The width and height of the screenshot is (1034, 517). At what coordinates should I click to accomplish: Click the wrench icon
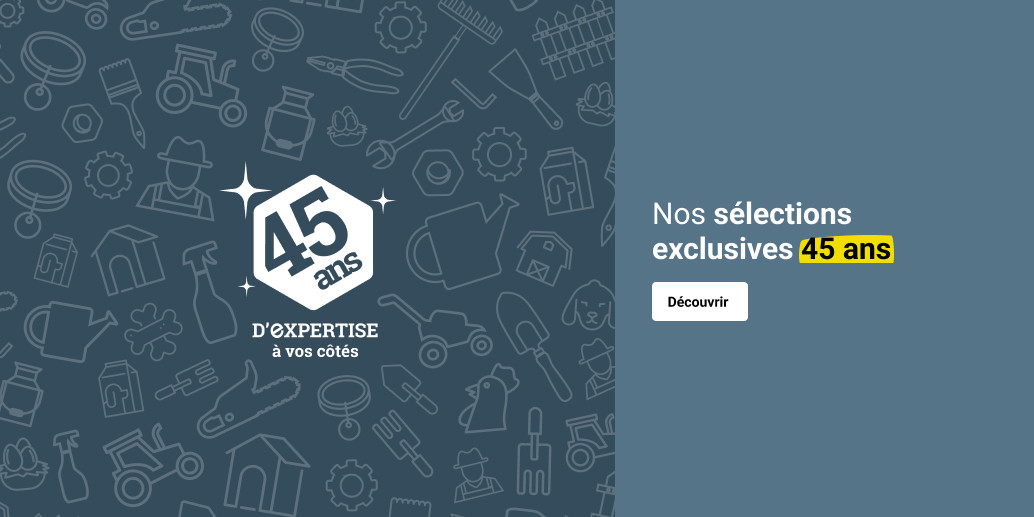[414, 135]
